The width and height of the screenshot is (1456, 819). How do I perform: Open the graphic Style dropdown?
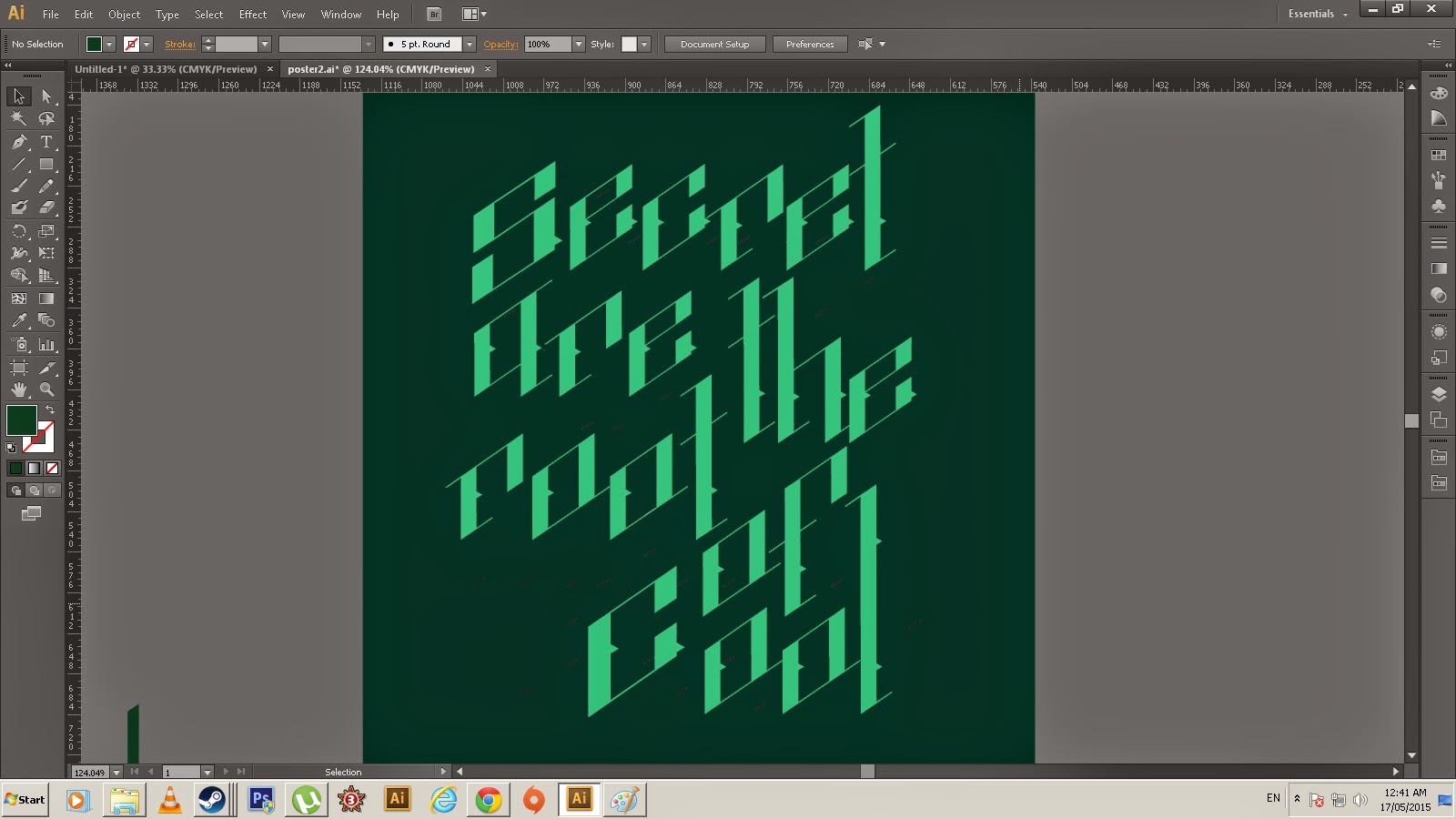tap(644, 44)
